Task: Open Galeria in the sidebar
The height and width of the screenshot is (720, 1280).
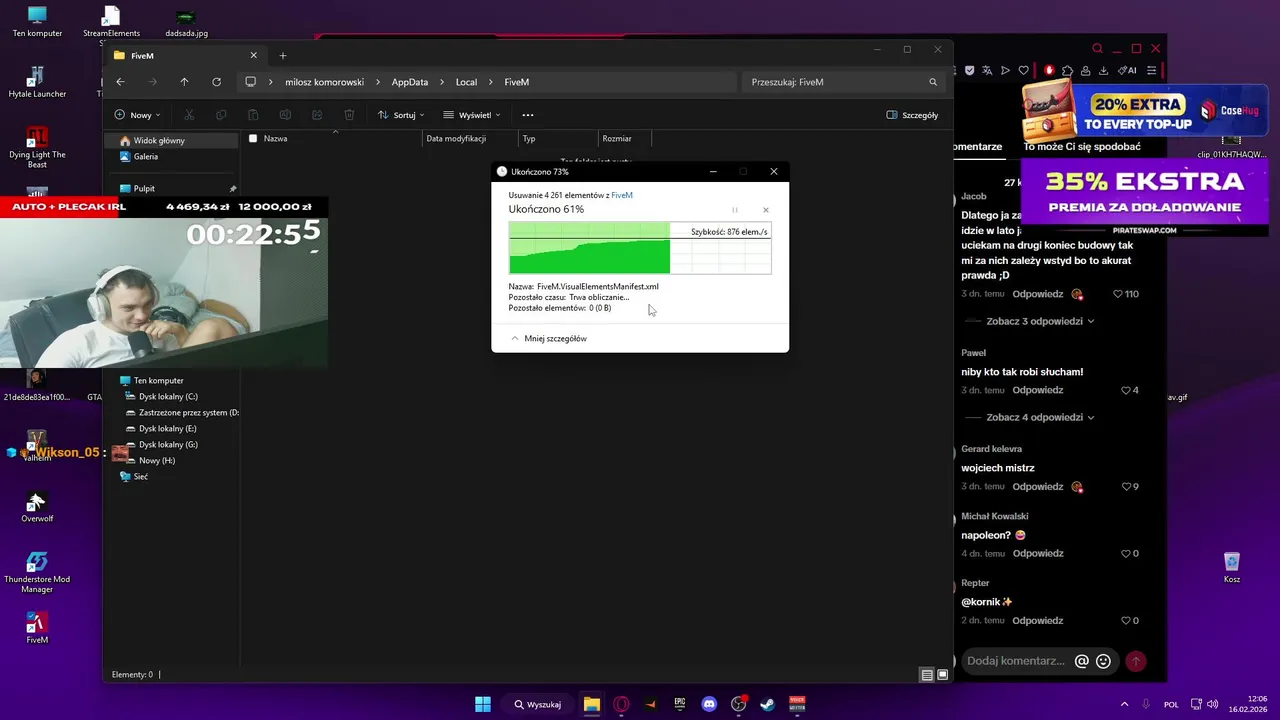Action: pyautogui.click(x=146, y=157)
